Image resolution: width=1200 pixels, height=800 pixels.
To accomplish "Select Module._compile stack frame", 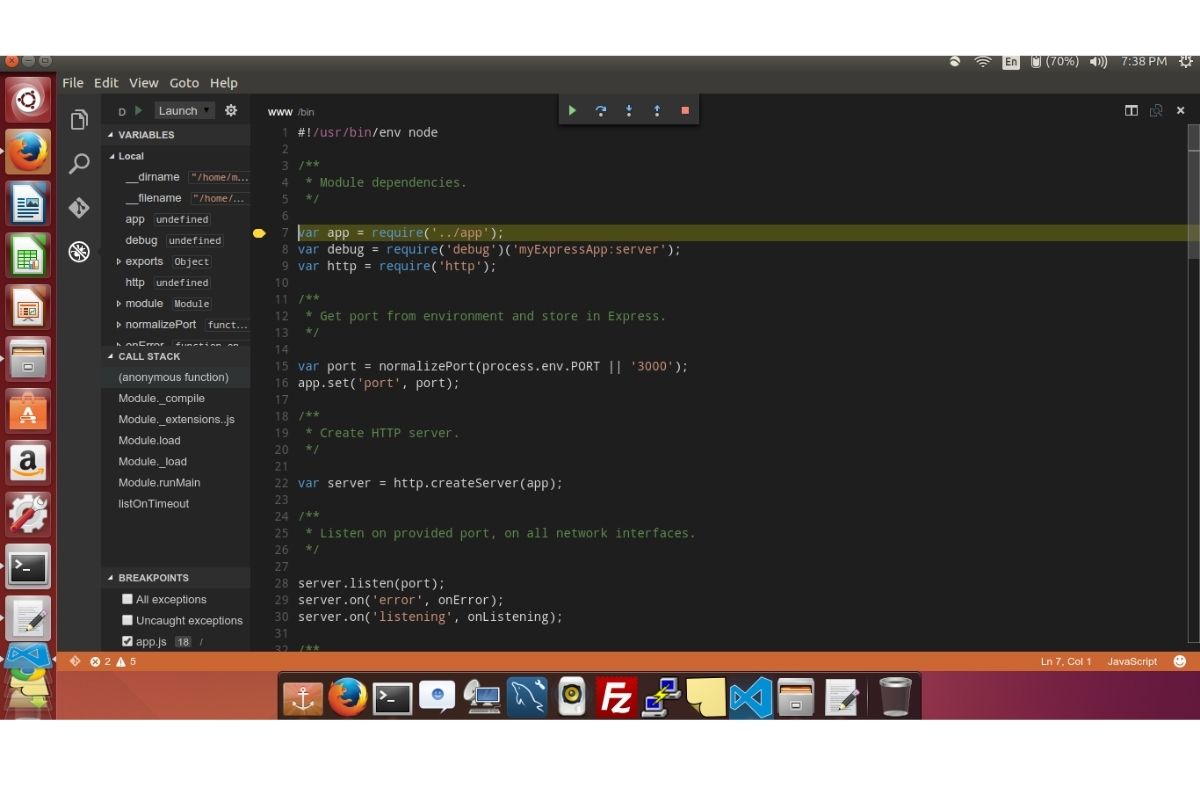I will [176, 398].
